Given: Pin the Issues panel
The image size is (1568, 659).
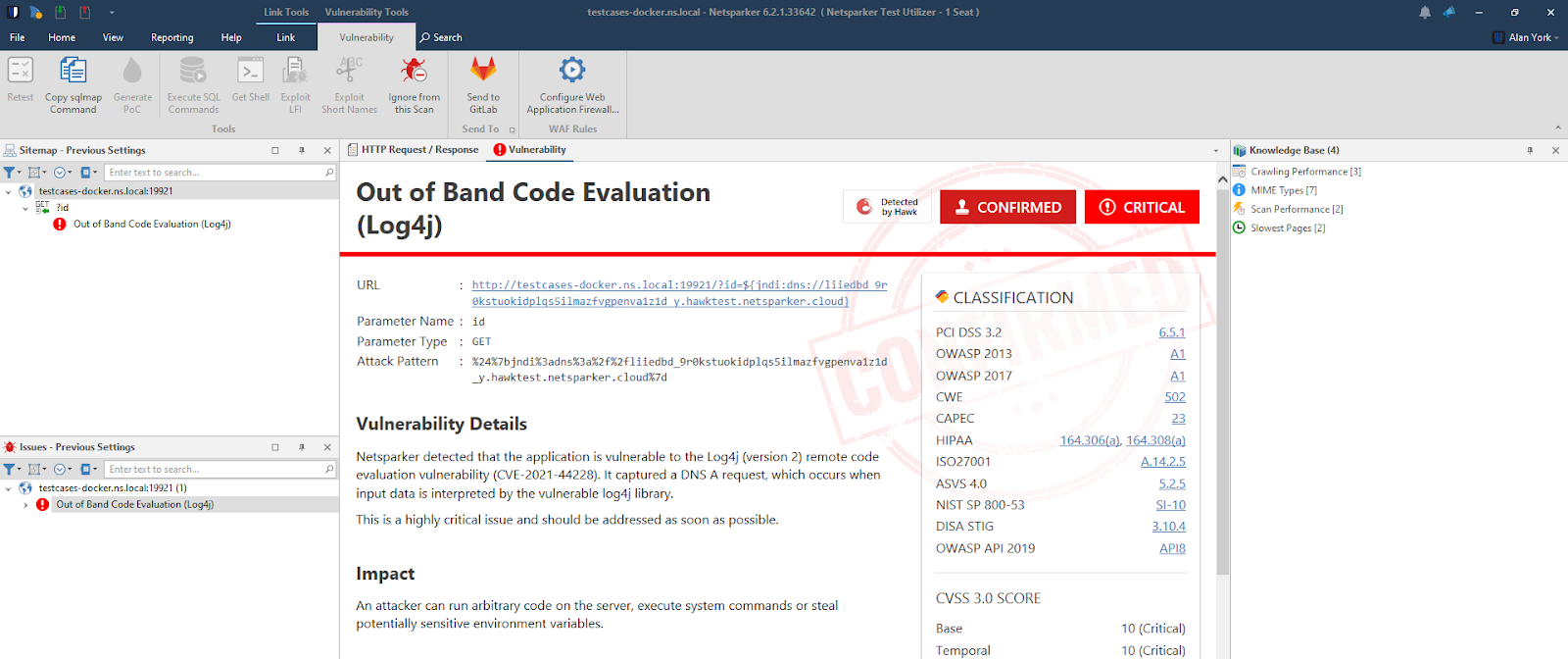Looking at the screenshot, I should [x=302, y=447].
